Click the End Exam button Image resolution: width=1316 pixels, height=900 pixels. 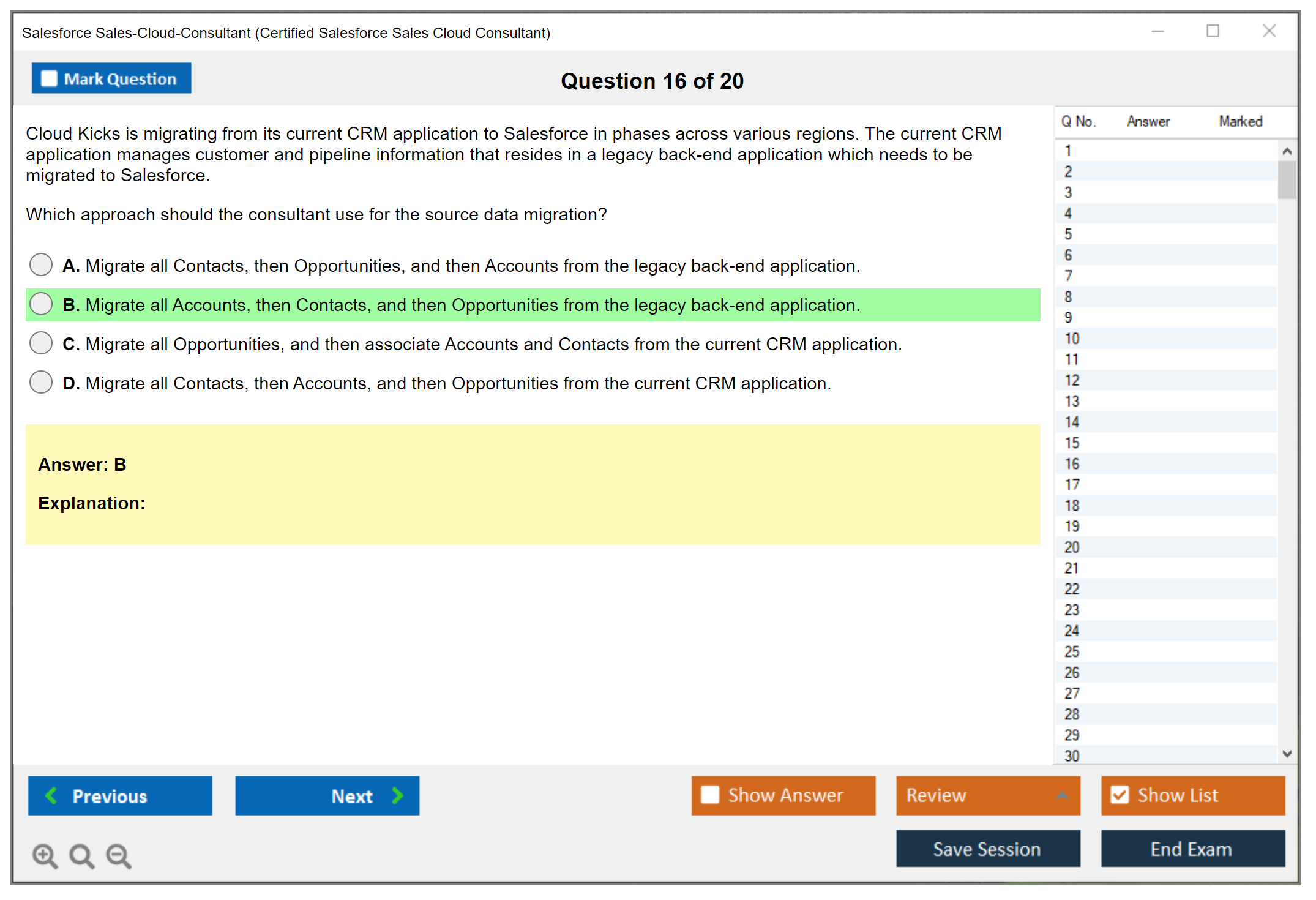[1192, 849]
